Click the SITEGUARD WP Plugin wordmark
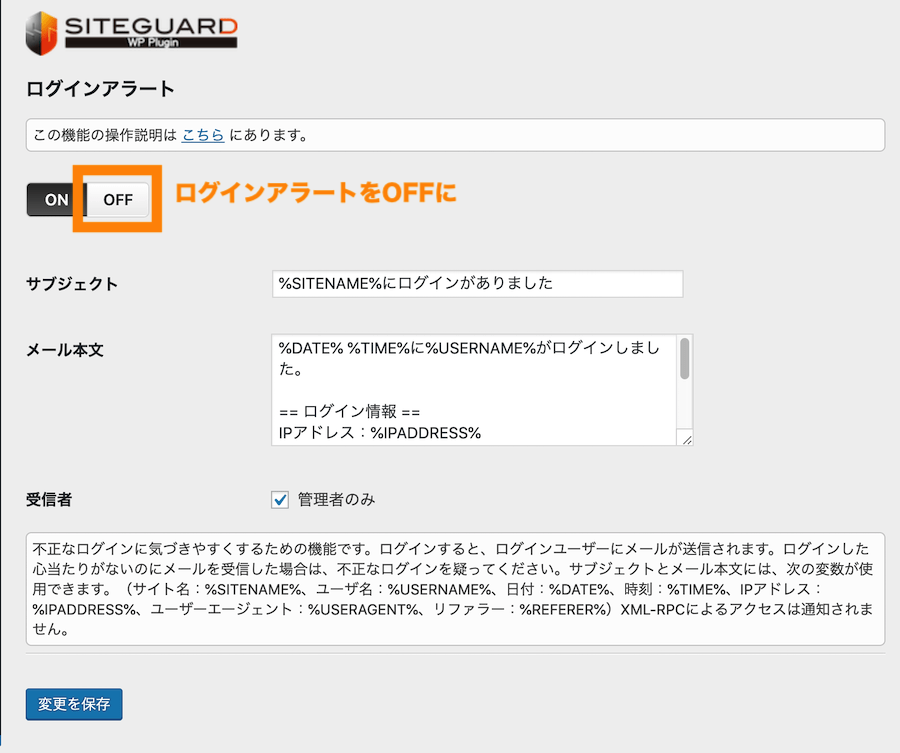 (150, 31)
